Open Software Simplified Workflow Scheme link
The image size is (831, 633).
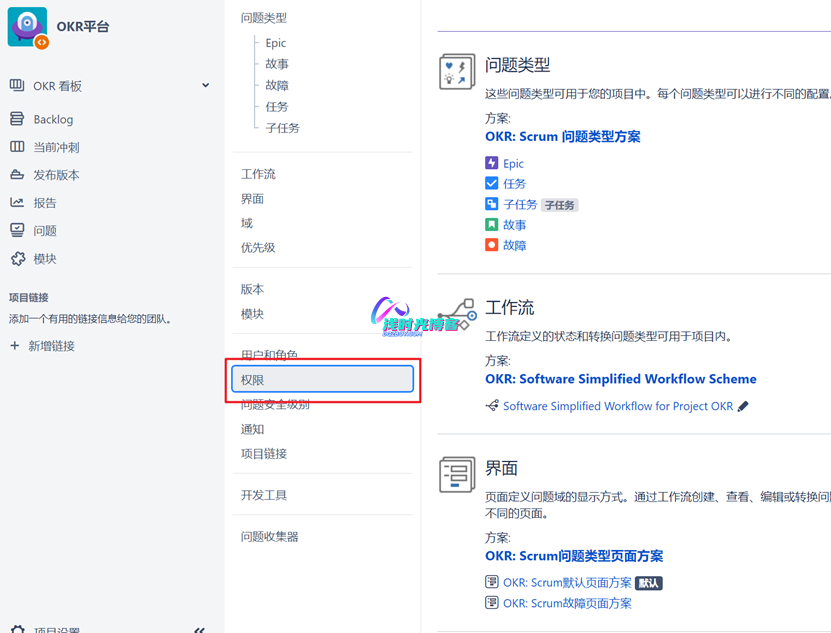click(x=620, y=379)
